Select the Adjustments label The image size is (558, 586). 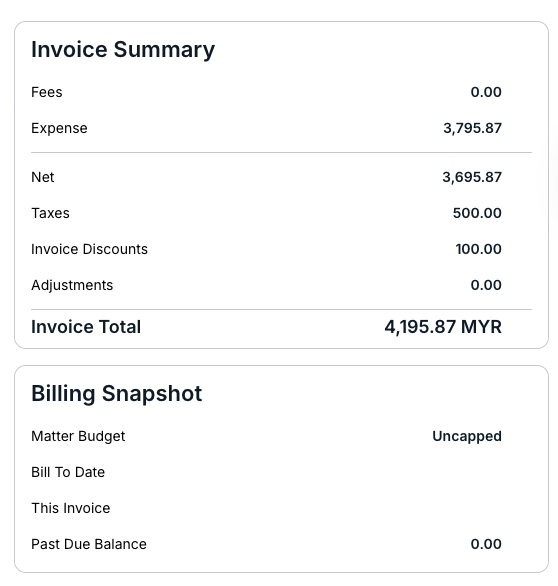72,286
